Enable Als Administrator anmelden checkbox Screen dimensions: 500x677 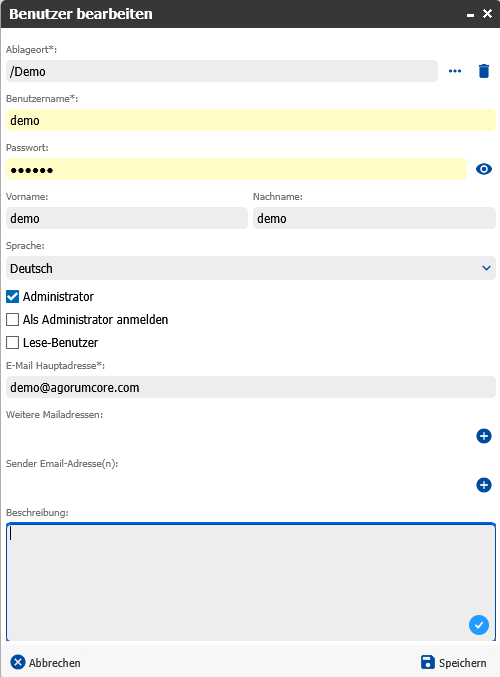[13, 320]
